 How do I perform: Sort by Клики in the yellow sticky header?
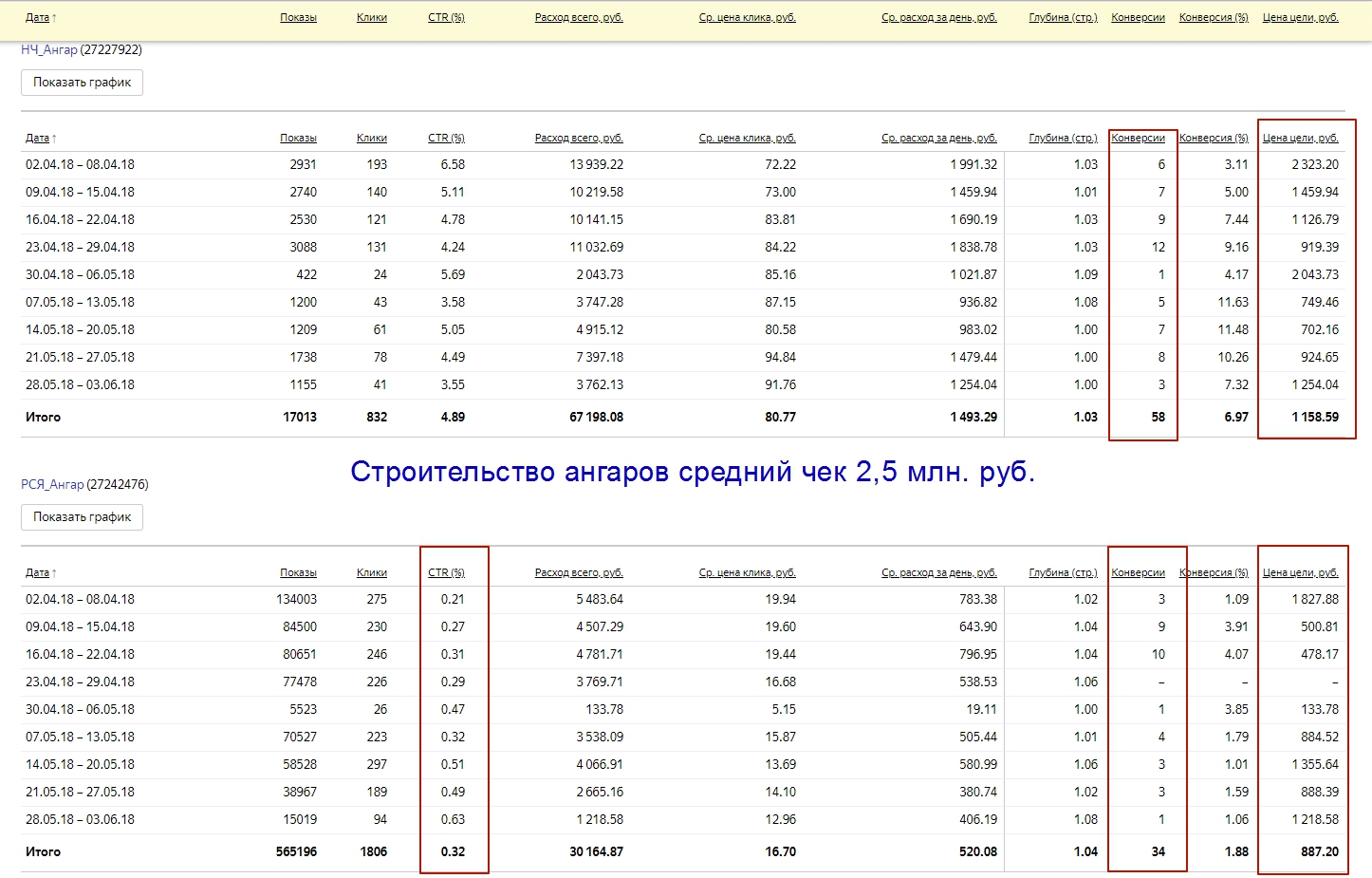372,17
